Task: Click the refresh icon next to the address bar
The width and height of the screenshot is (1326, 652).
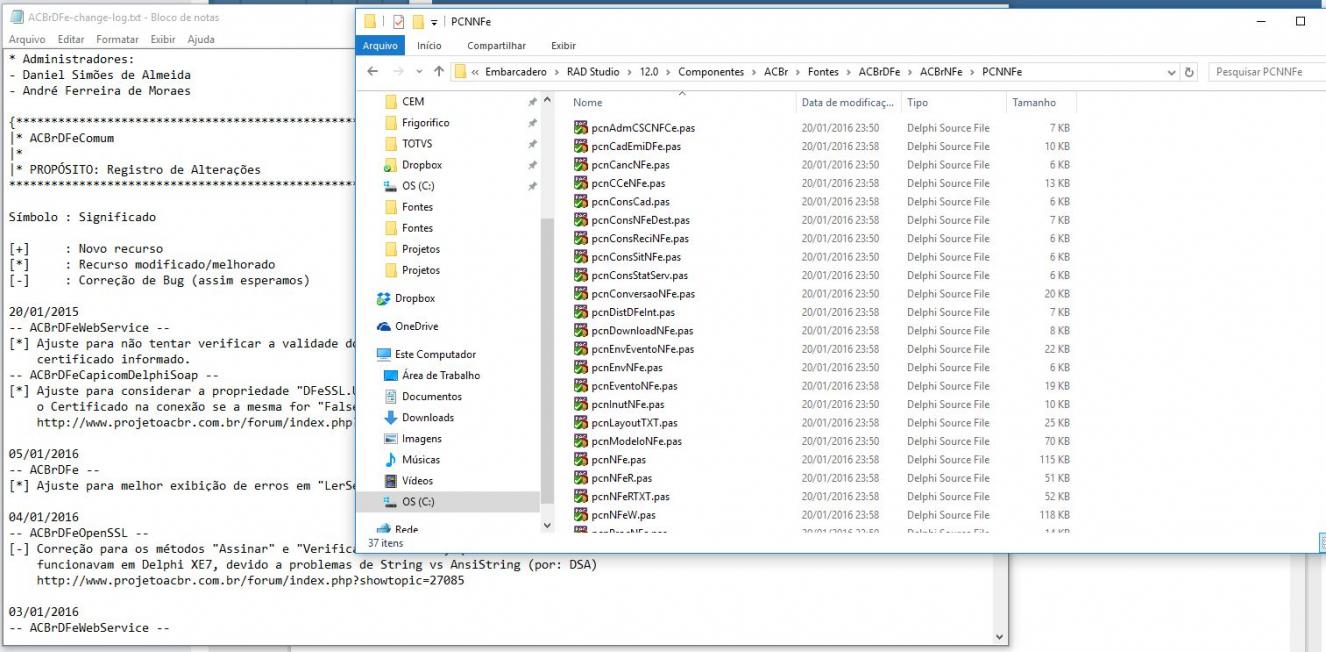Action: point(1189,72)
